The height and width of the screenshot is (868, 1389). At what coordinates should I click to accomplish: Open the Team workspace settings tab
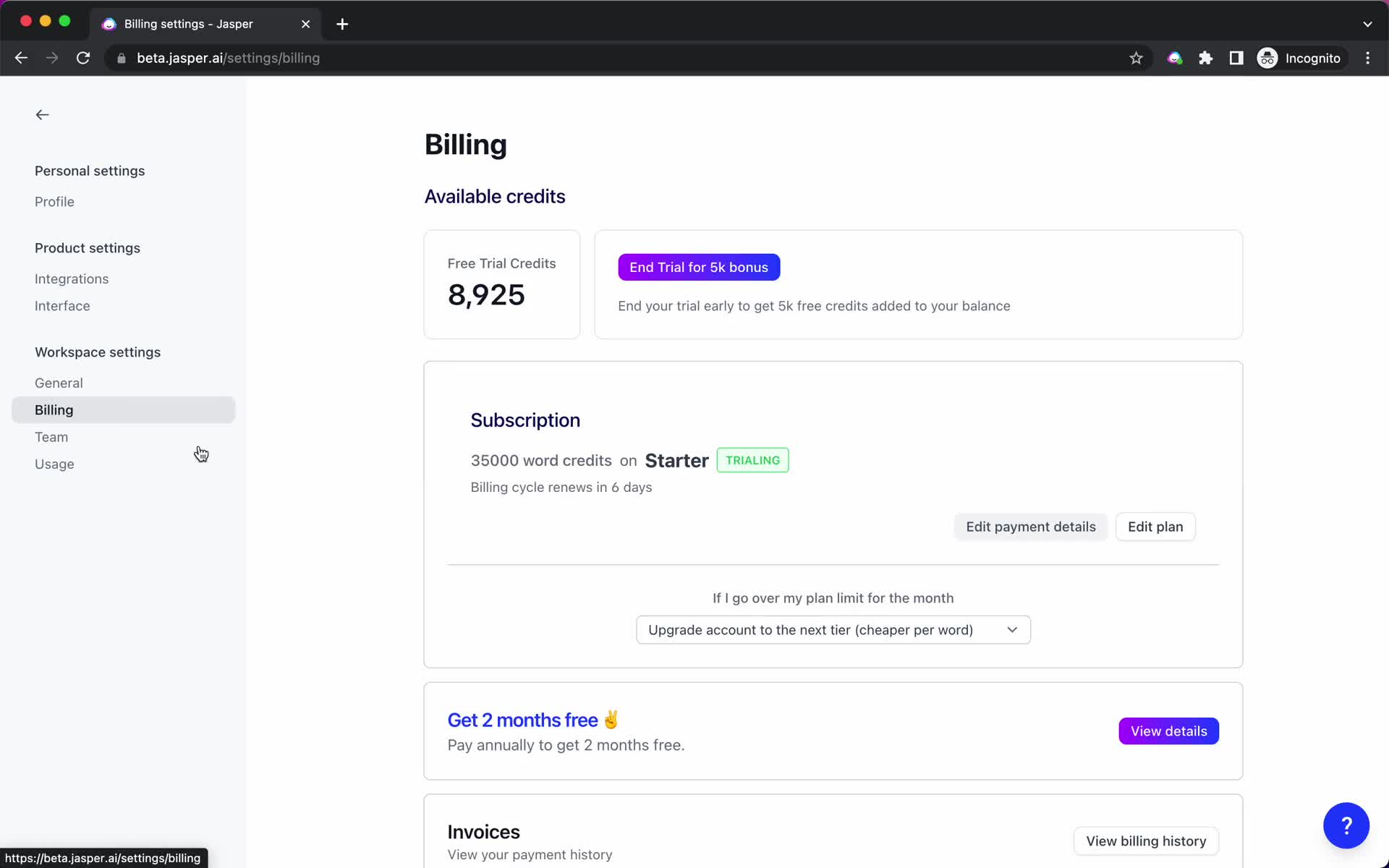pos(51,436)
